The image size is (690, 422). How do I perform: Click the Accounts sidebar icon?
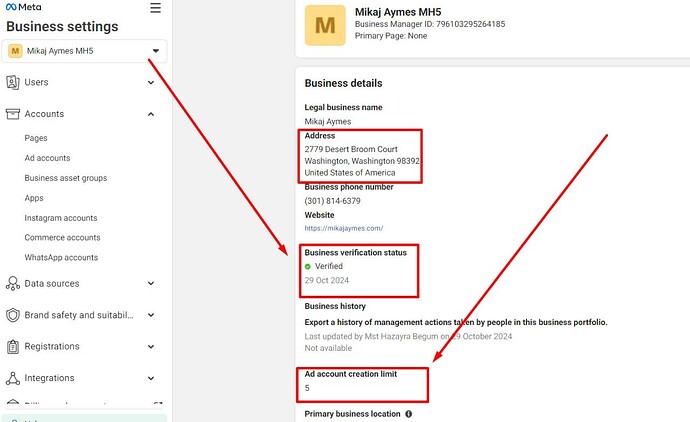(x=13, y=114)
